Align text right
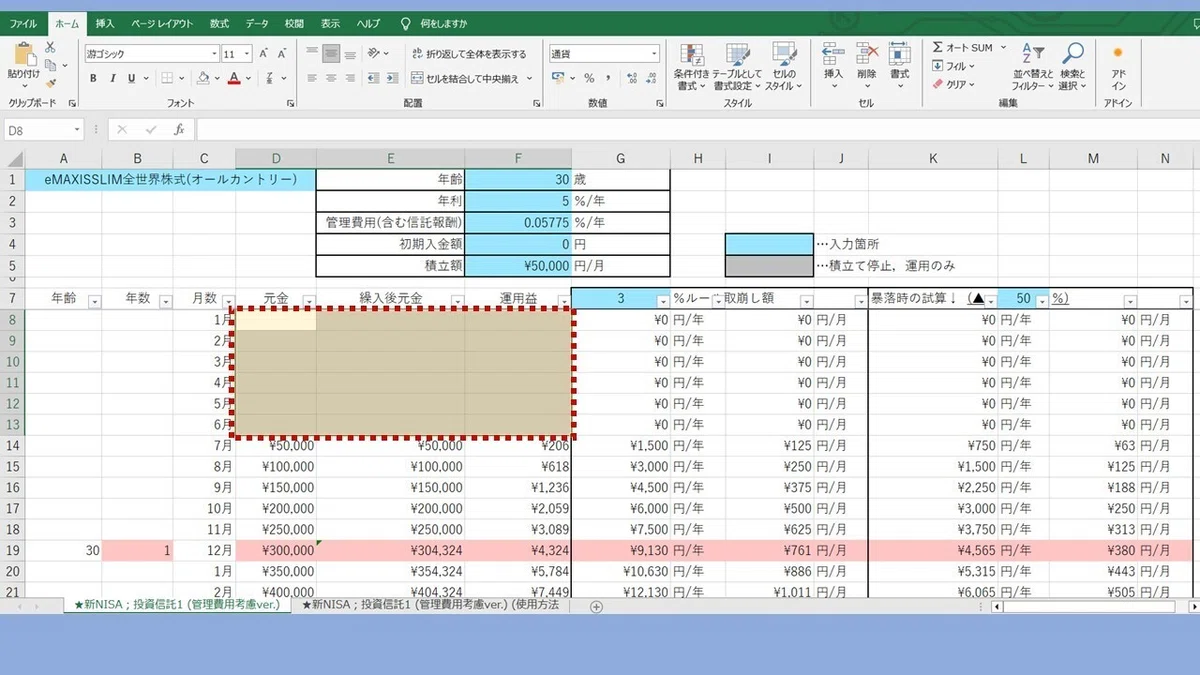This screenshot has width=1200, height=675. (350, 78)
